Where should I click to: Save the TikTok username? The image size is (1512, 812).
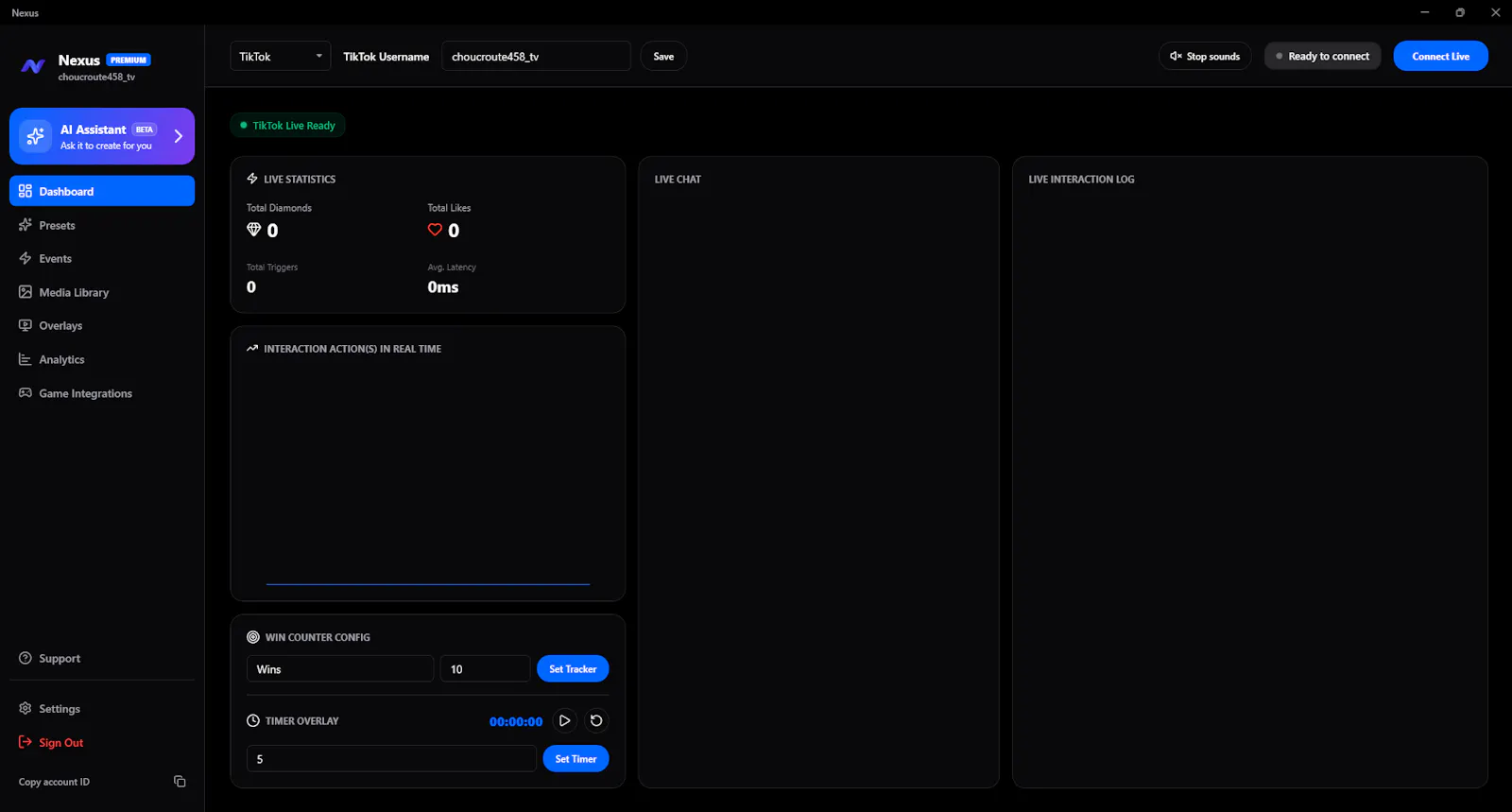click(x=663, y=57)
